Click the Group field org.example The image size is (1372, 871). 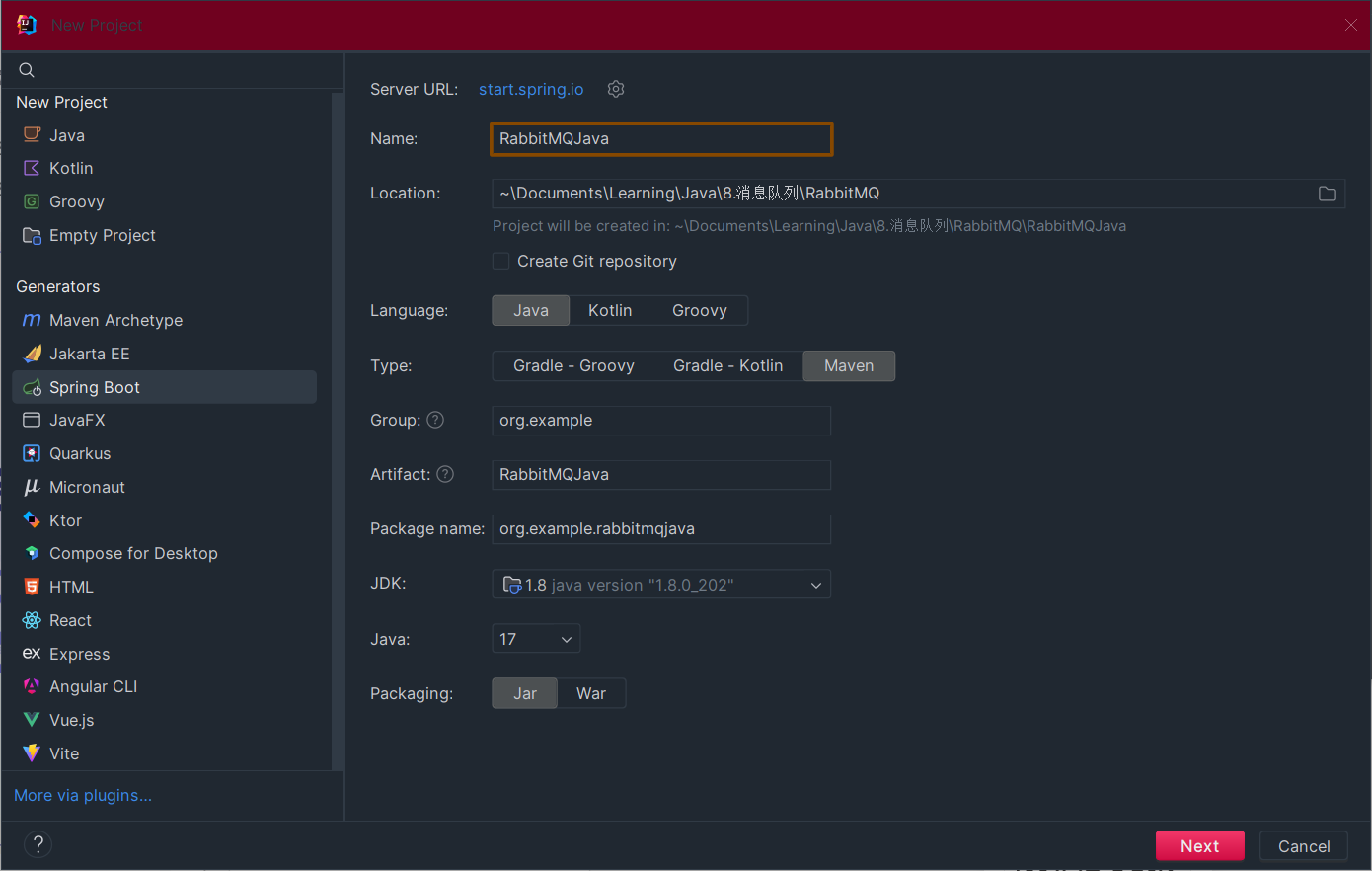pyautogui.click(x=661, y=421)
